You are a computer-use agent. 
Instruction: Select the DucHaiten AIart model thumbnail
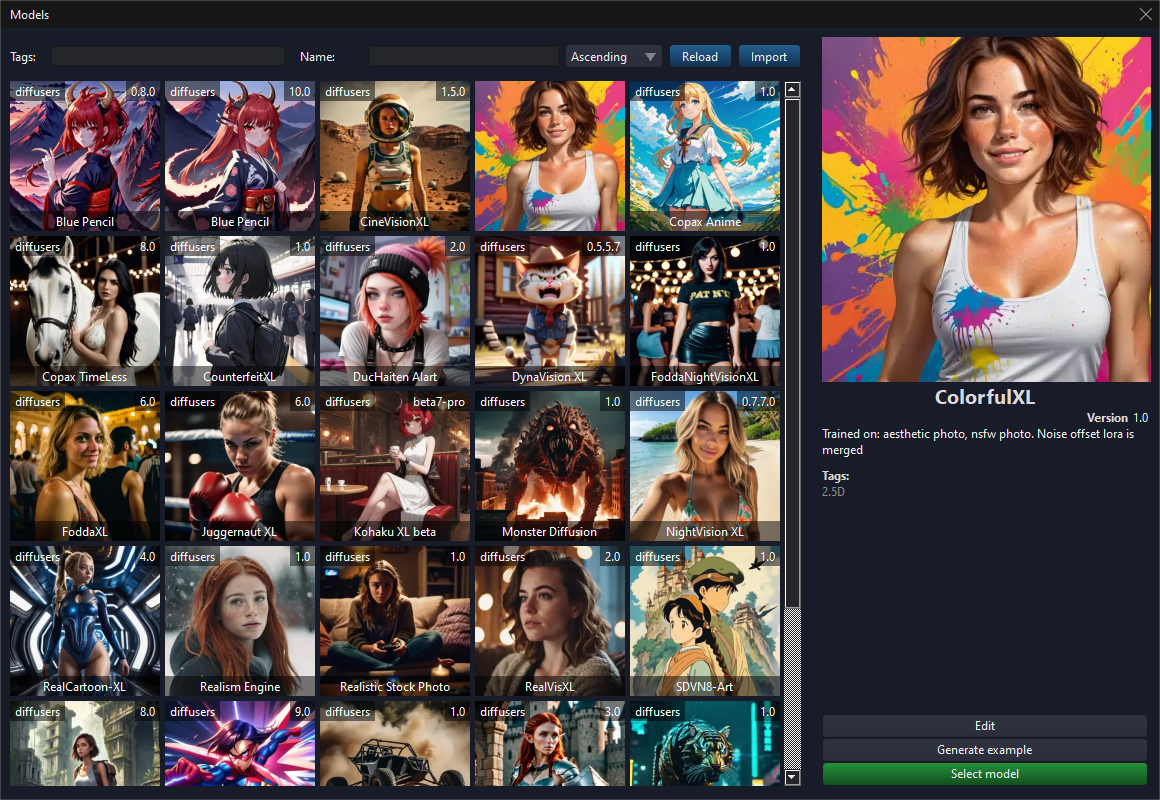click(x=395, y=312)
